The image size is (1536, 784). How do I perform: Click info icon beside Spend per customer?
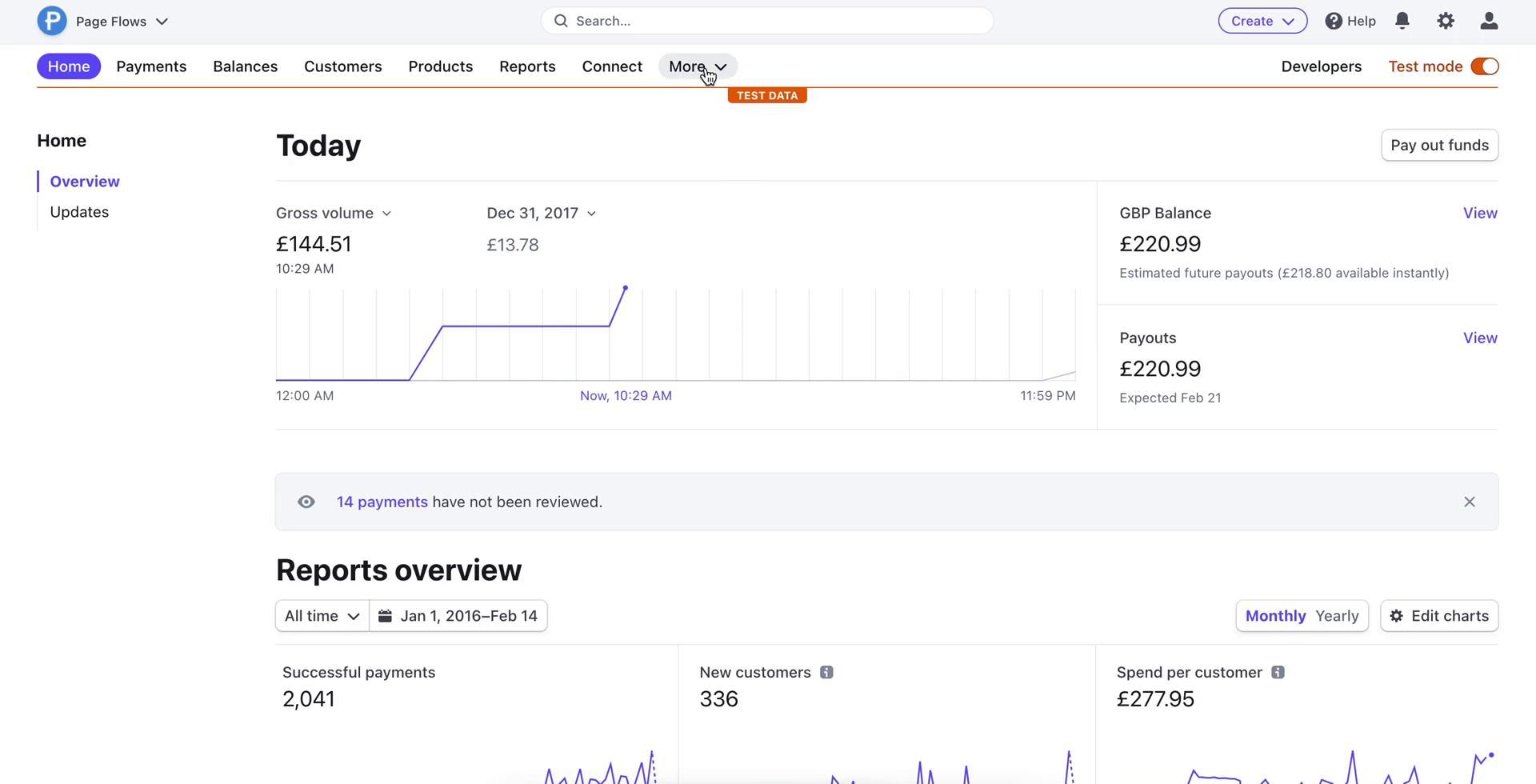(1278, 673)
